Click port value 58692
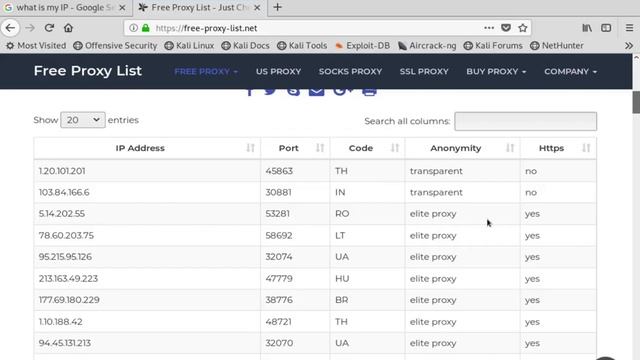640x360 pixels. [279, 236]
